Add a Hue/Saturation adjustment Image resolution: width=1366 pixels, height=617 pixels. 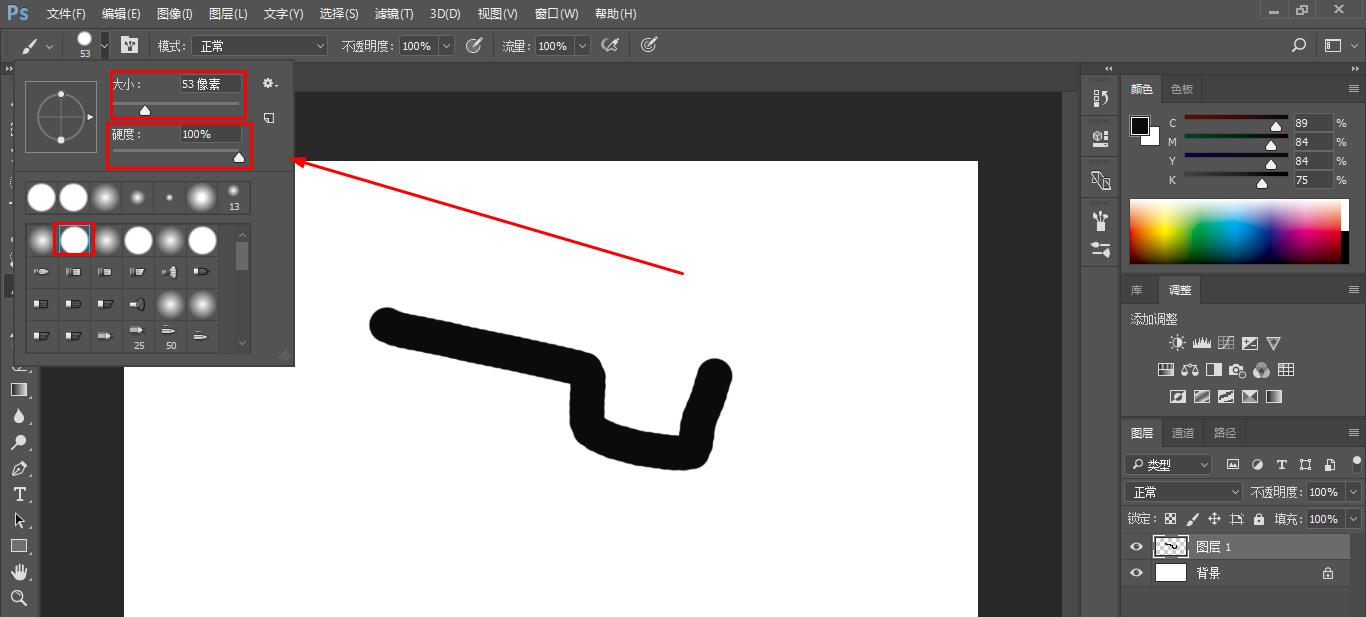[1165, 370]
